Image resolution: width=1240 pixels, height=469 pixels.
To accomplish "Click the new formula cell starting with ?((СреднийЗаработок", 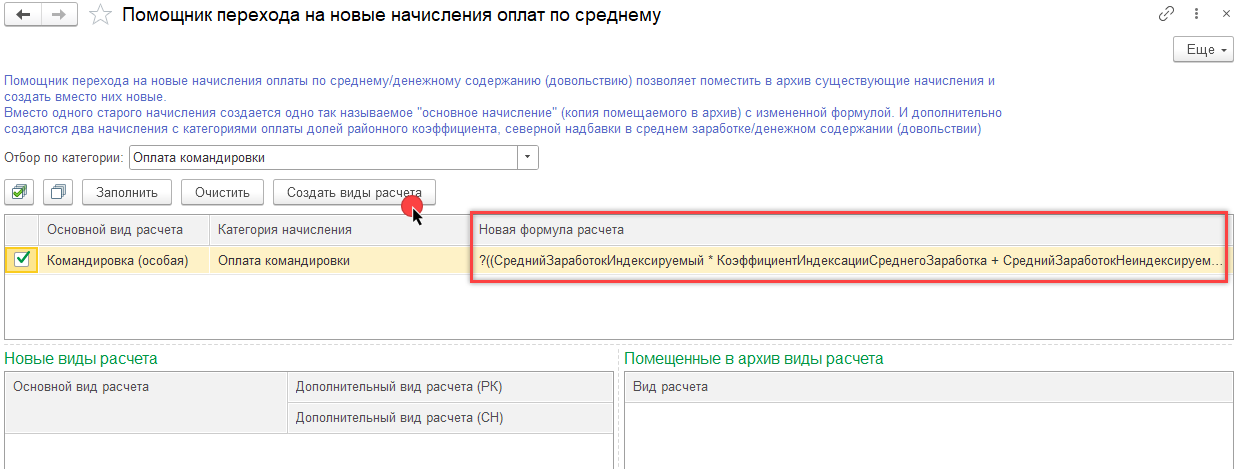I will pos(850,261).
